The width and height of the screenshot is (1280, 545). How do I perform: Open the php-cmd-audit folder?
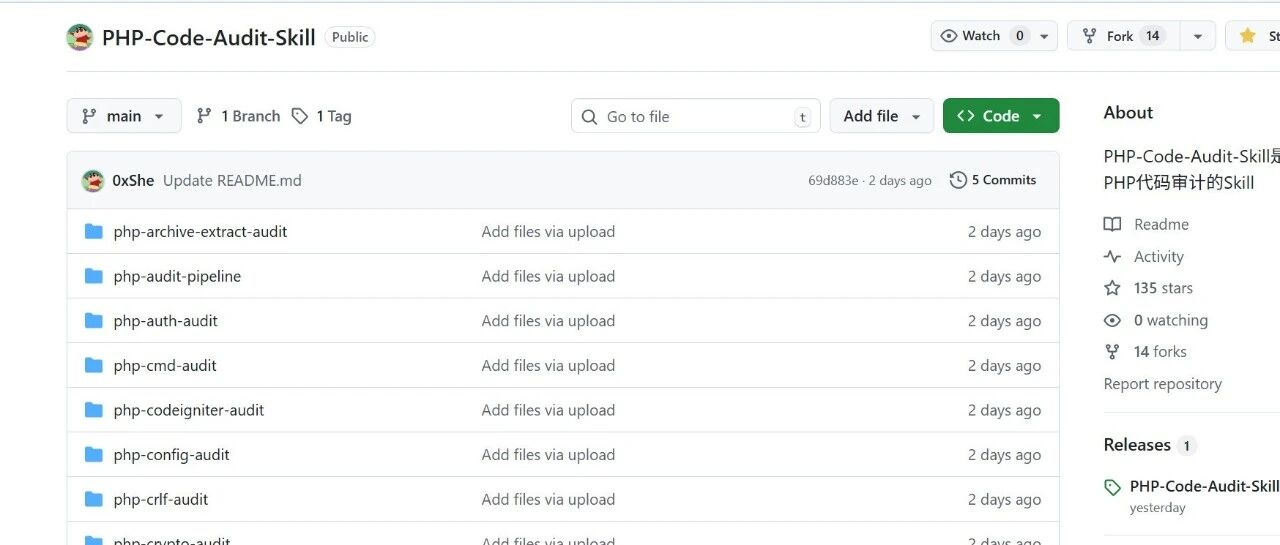165,365
